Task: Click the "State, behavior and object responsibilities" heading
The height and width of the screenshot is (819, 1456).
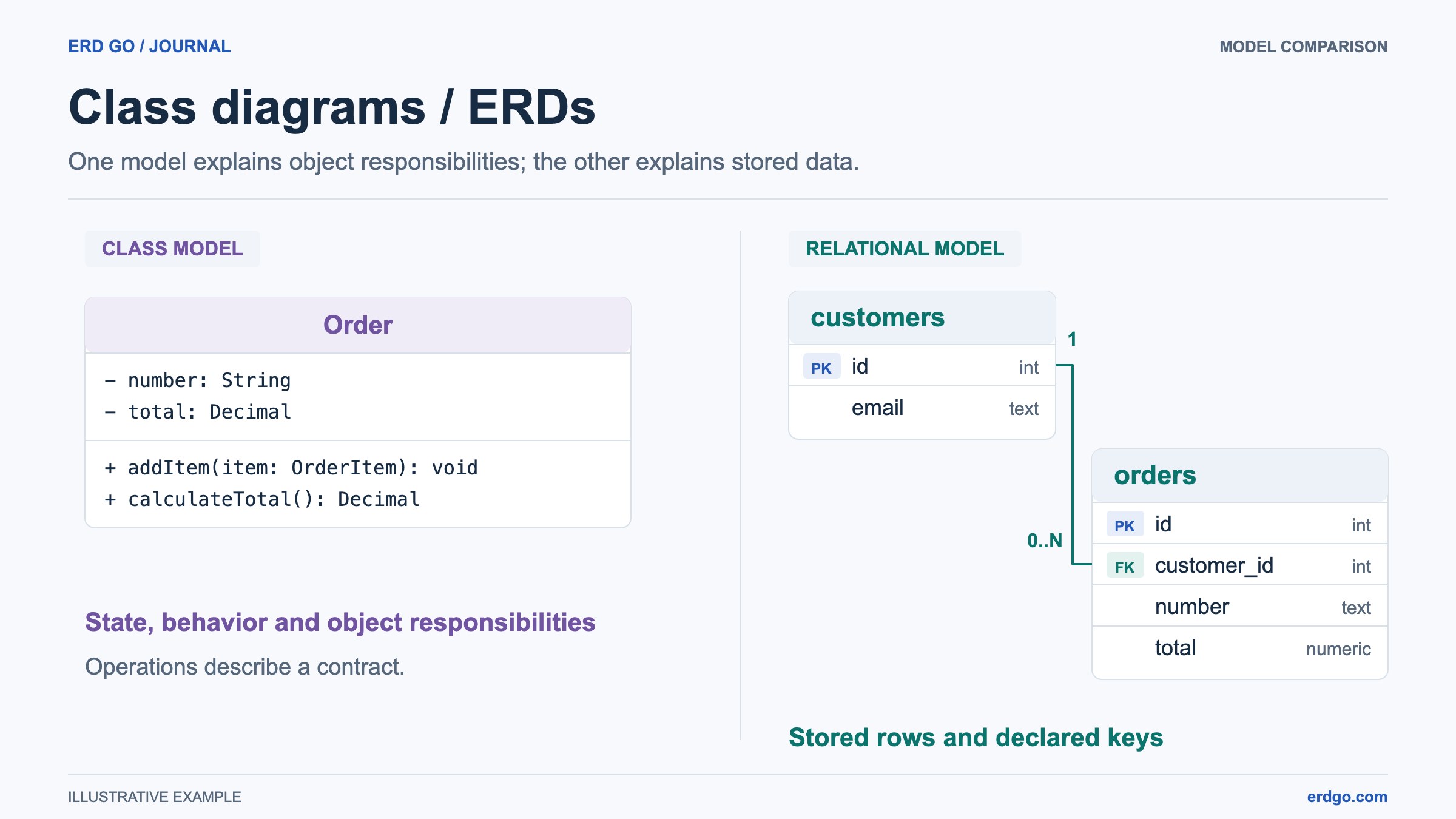Action: click(x=340, y=622)
